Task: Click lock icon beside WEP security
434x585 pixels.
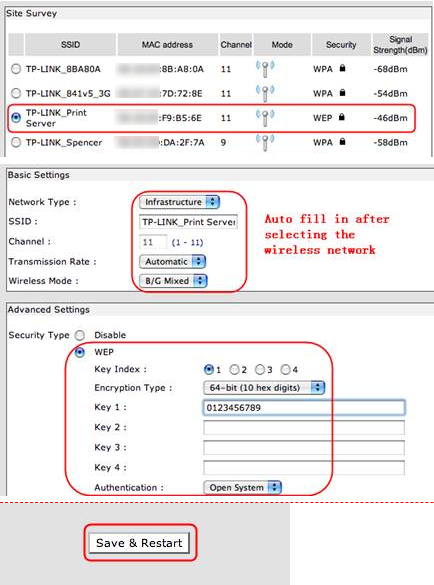Action: coord(341,117)
